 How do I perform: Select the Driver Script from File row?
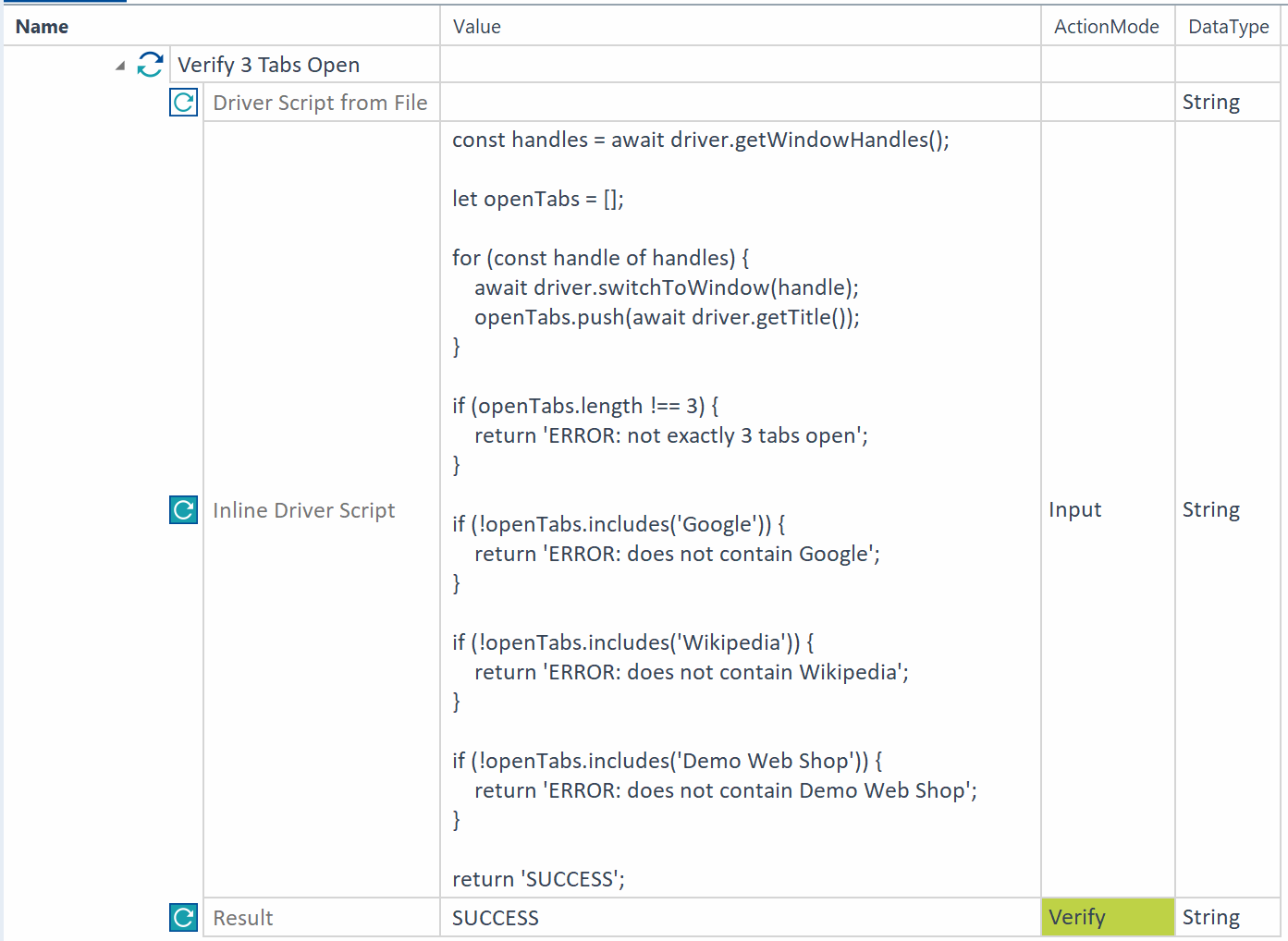pos(320,103)
